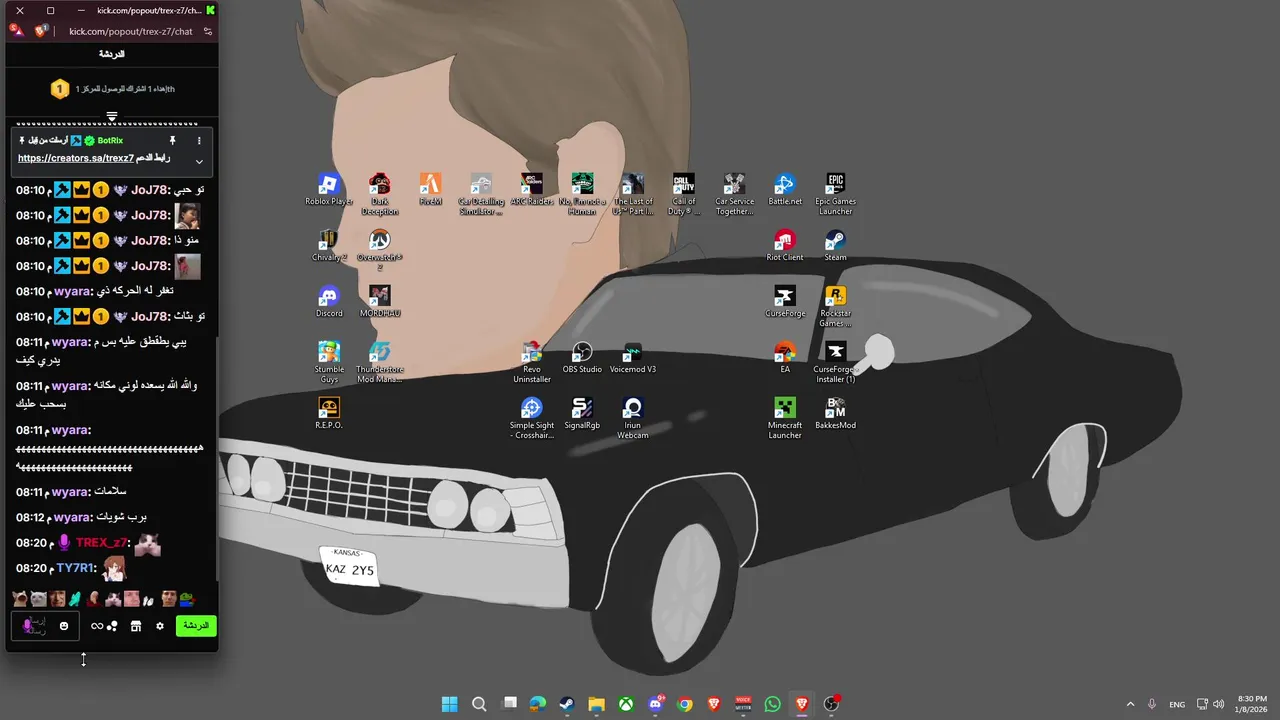Launch Epic Games Launcher shortcut
The height and width of the screenshot is (720, 1280).
coord(836,194)
